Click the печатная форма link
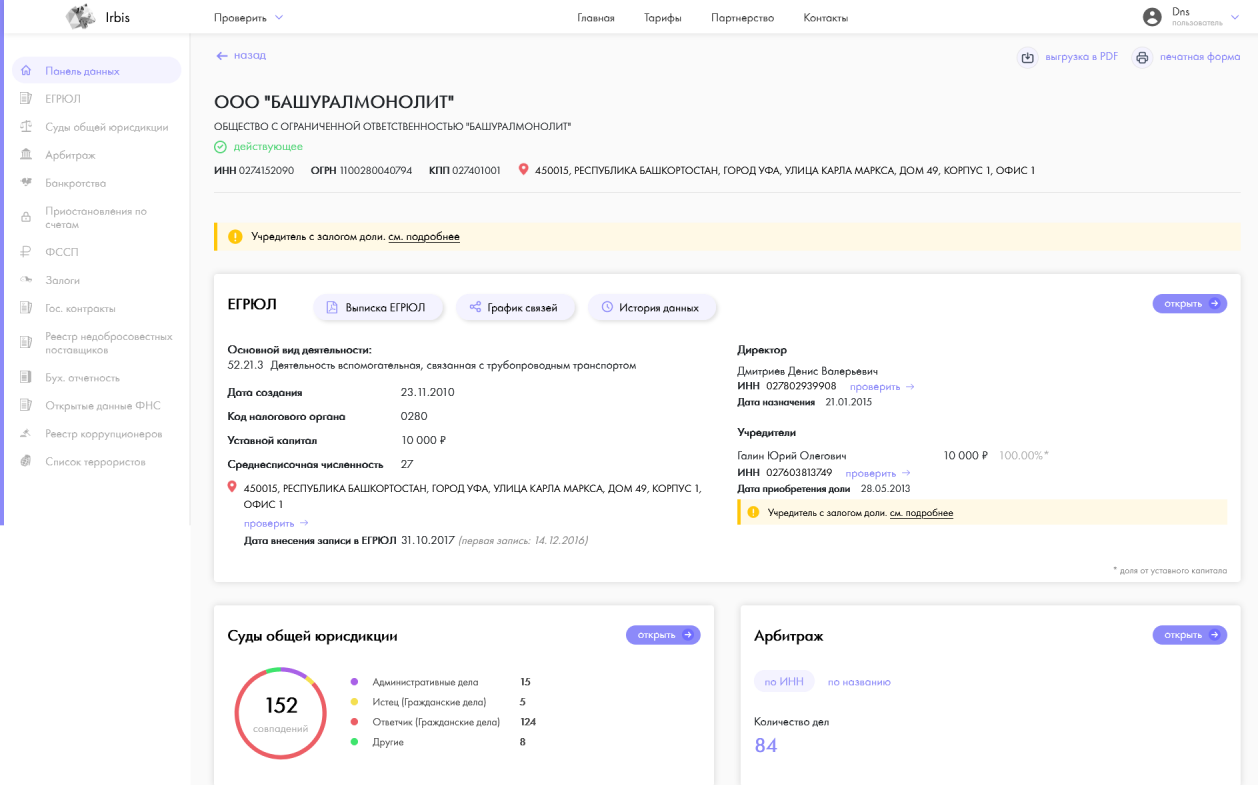 (1200, 57)
